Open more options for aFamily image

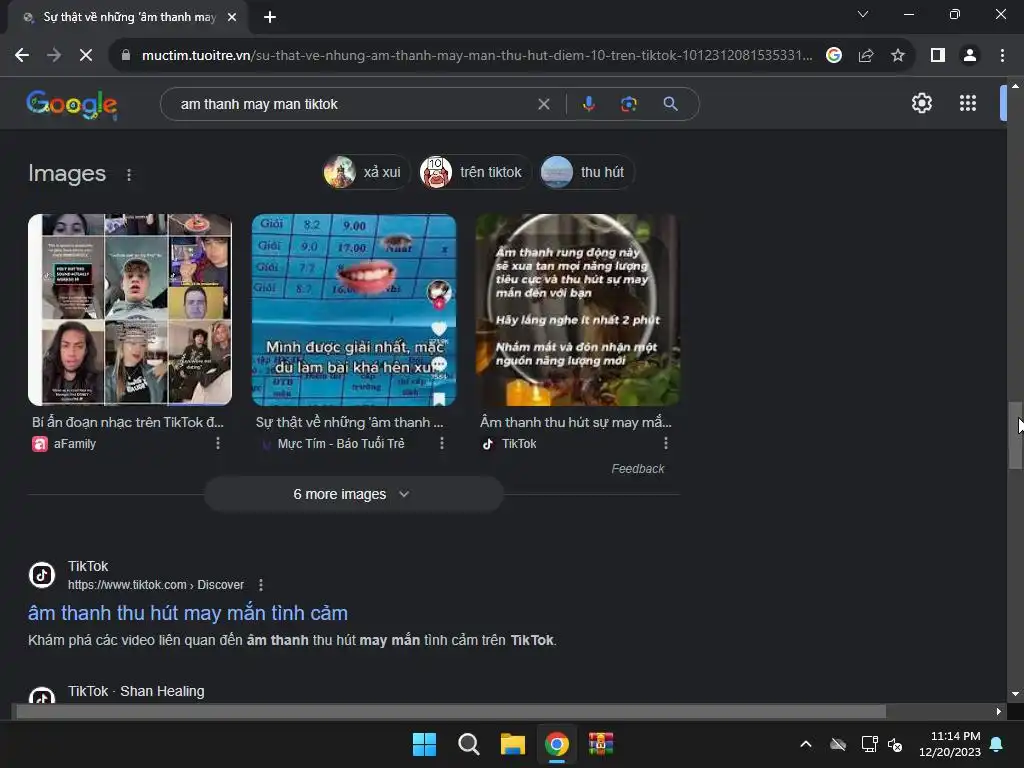point(218,443)
